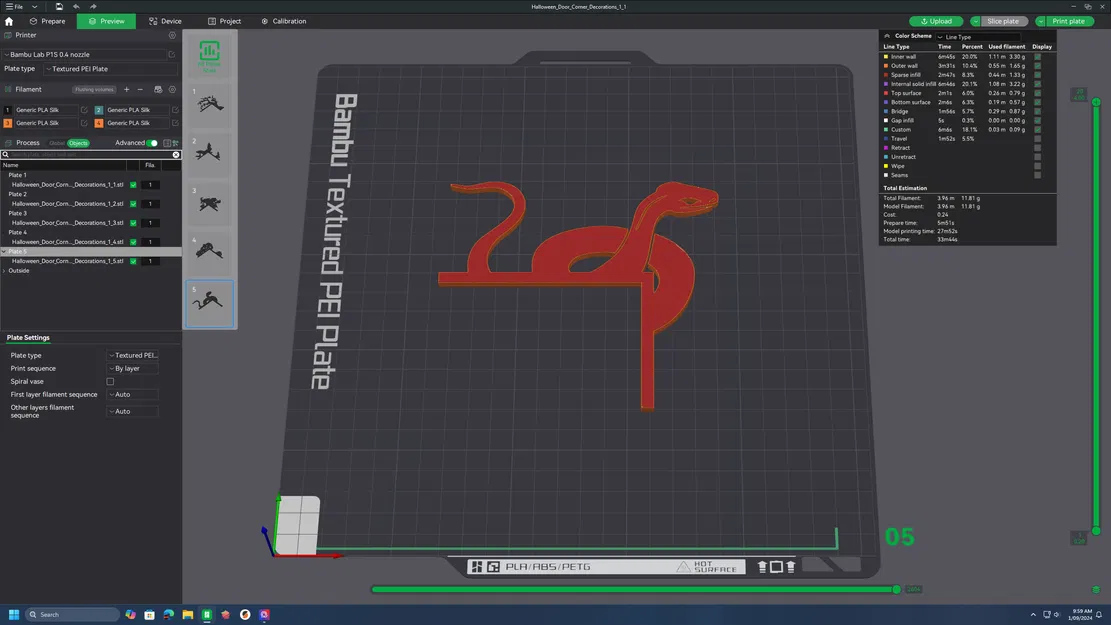Open Bambu Studio green taskbar icon
This screenshot has width=1111, height=625.
click(207, 614)
